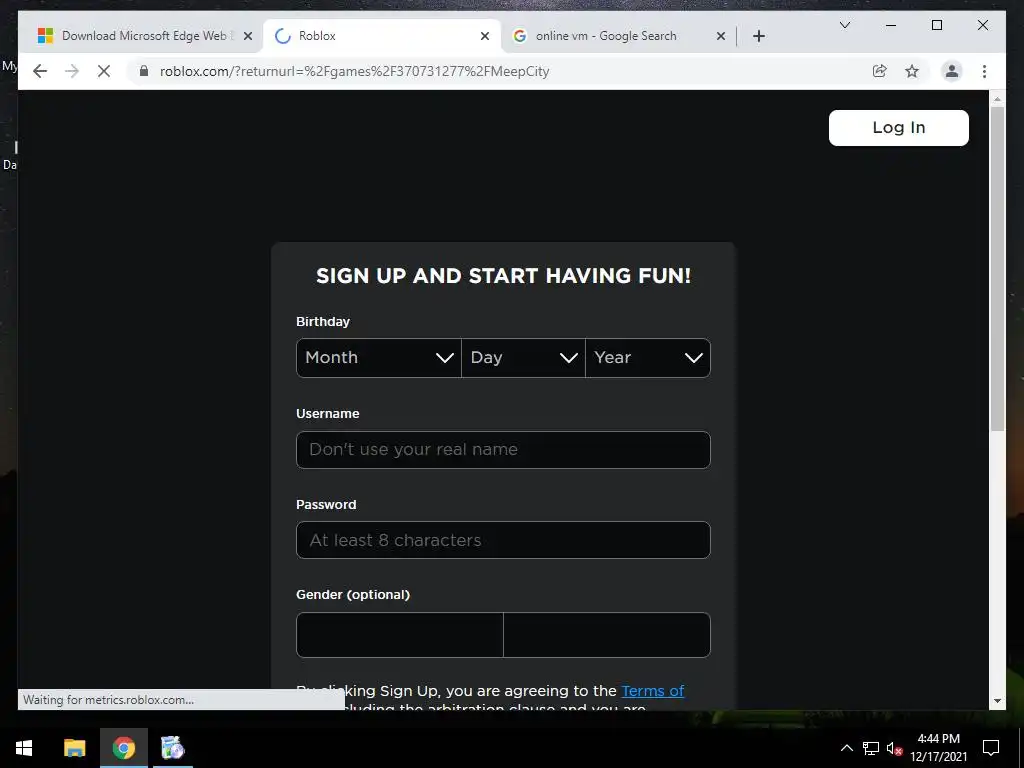
Task: Stop loading the page with X icon
Action: [104, 71]
